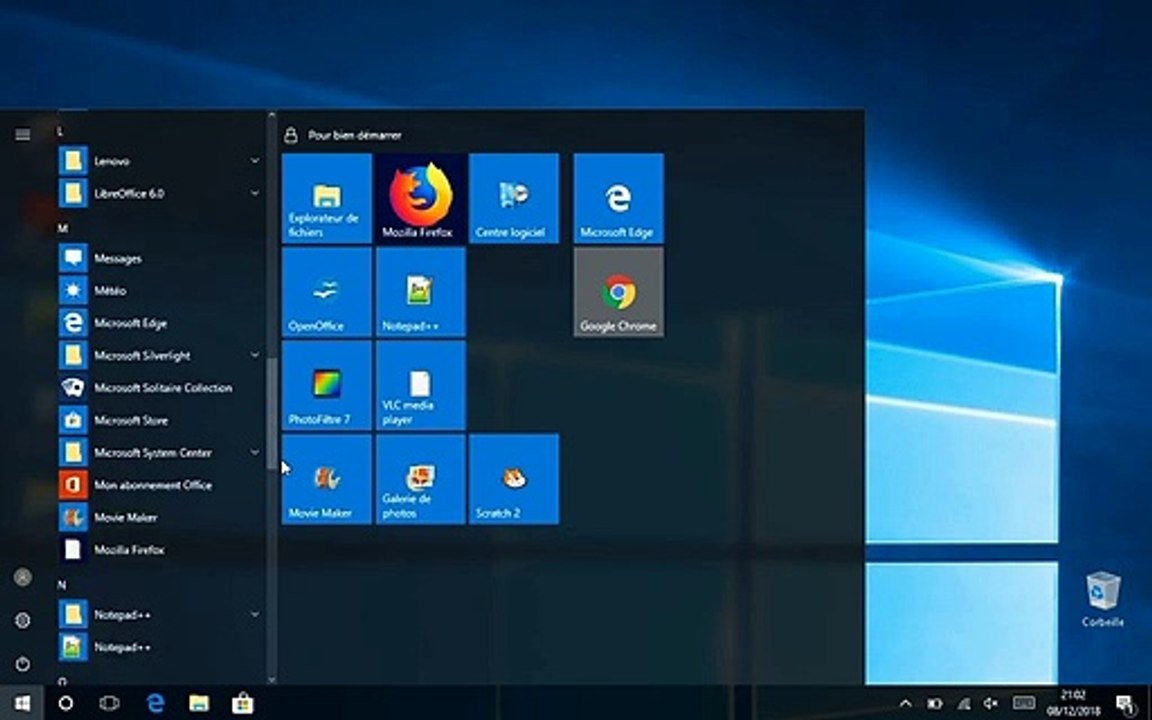The height and width of the screenshot is (720, 1152).
Task: Open Mon abonnement Office
Action: pyautogui.click(x=160, y=484)
